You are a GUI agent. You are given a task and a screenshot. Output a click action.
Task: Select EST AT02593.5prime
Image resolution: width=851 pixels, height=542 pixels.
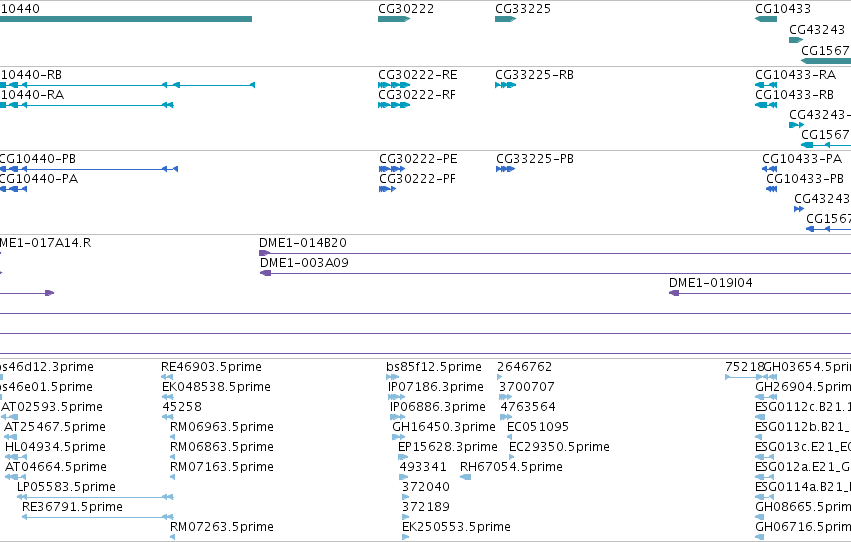point(52,407)
